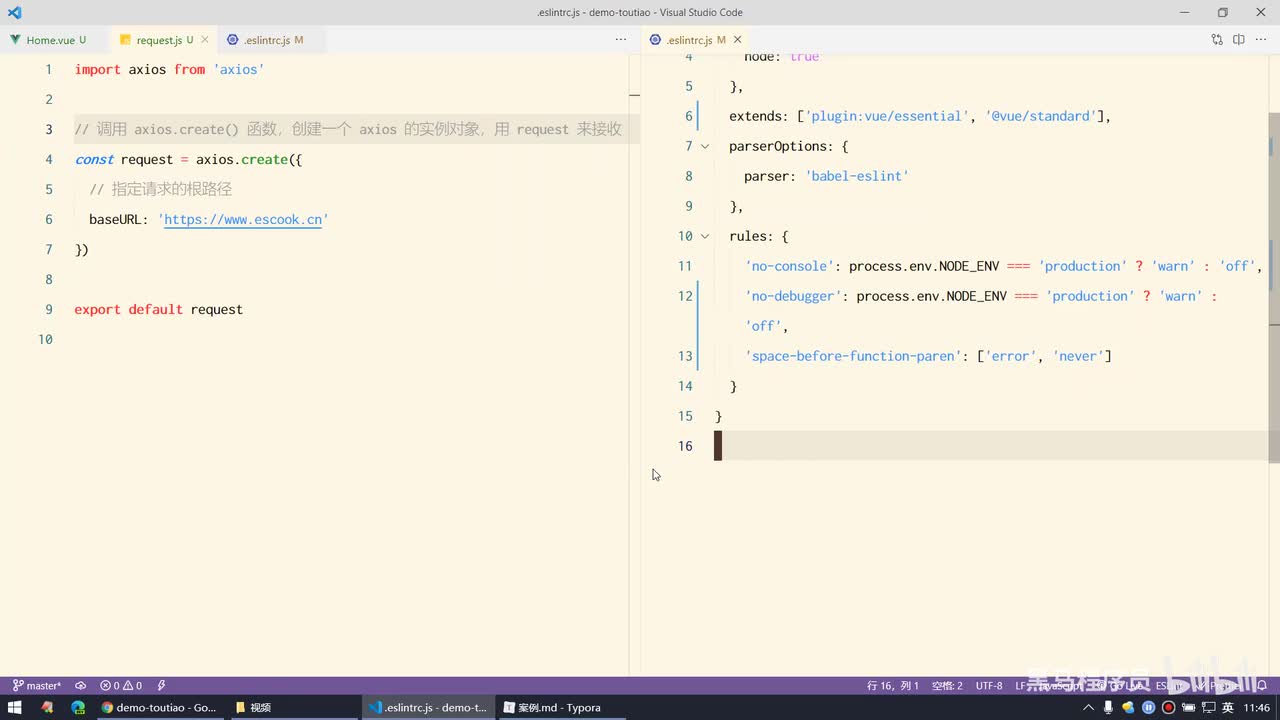
Task: Click the weather cloud tray icon
Action: (1129, 707)
